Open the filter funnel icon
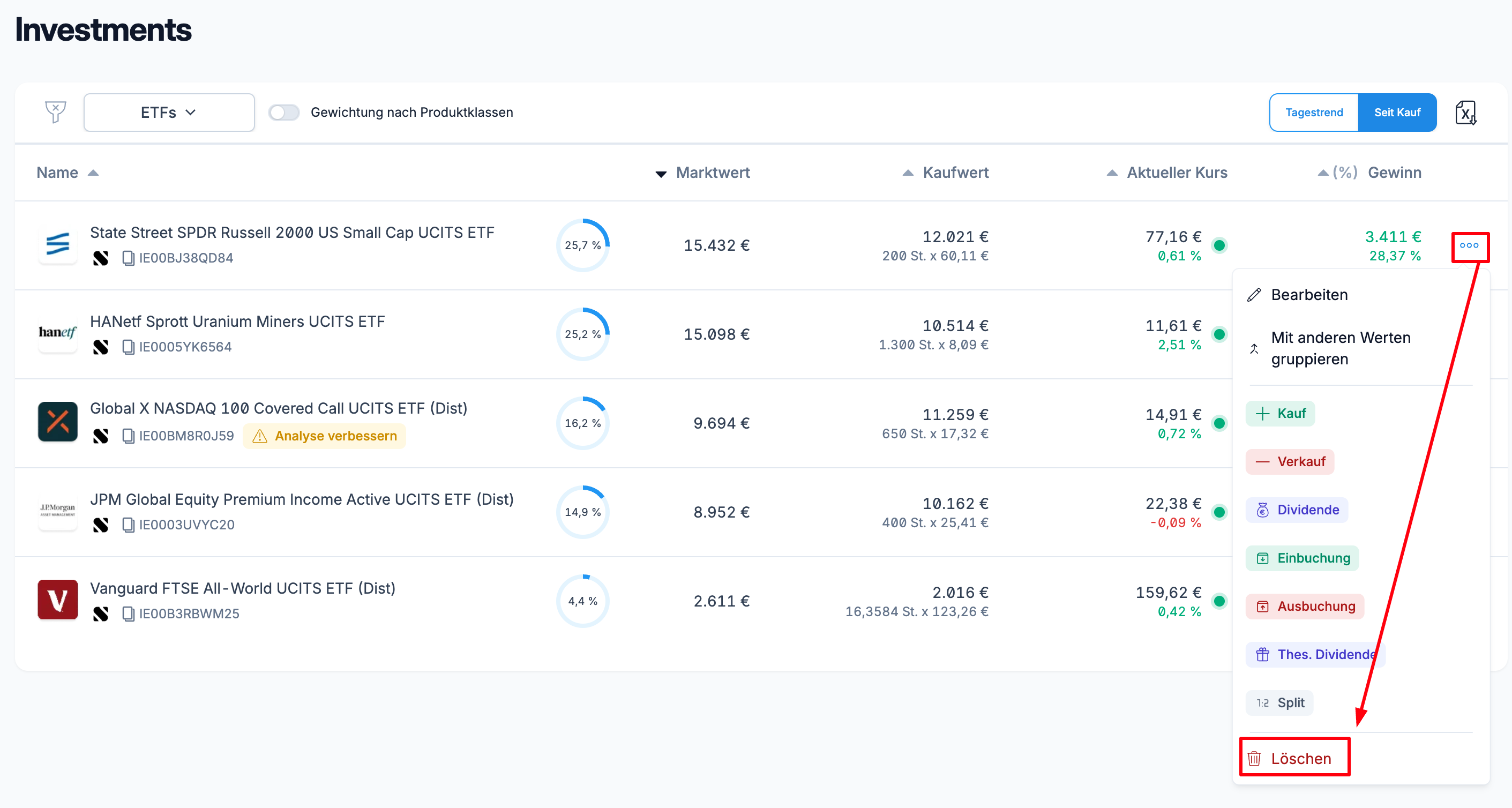This screenshot has height=808, width=1512. point(56,112)
